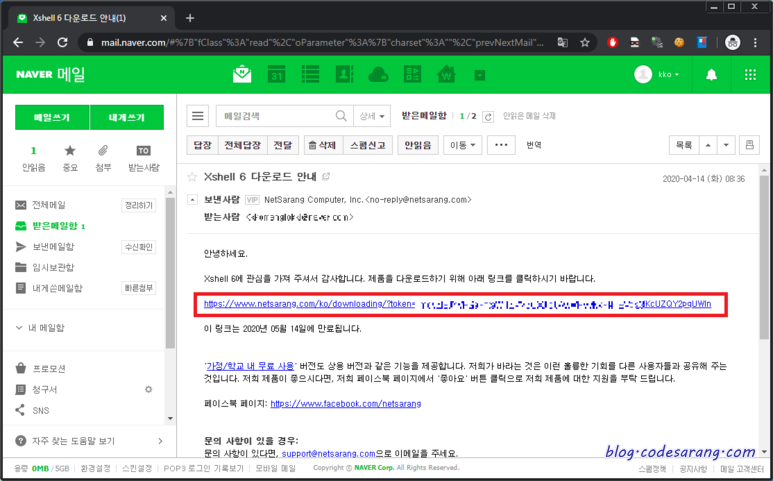Open the 이동 move dropdown
The height and width of the screenshot is (481, 773).
point(463,145)
